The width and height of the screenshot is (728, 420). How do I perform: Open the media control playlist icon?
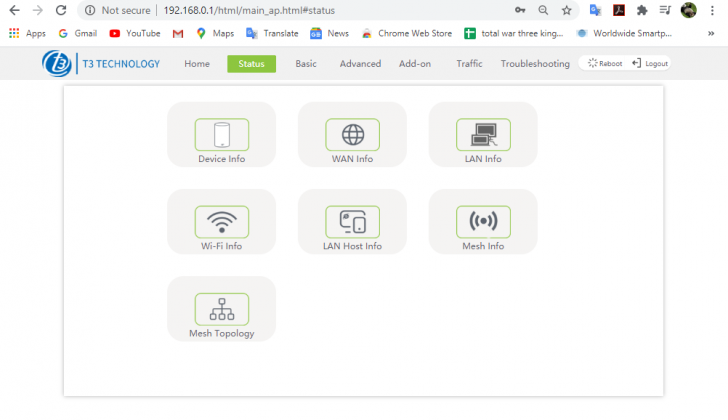[665, 10]
